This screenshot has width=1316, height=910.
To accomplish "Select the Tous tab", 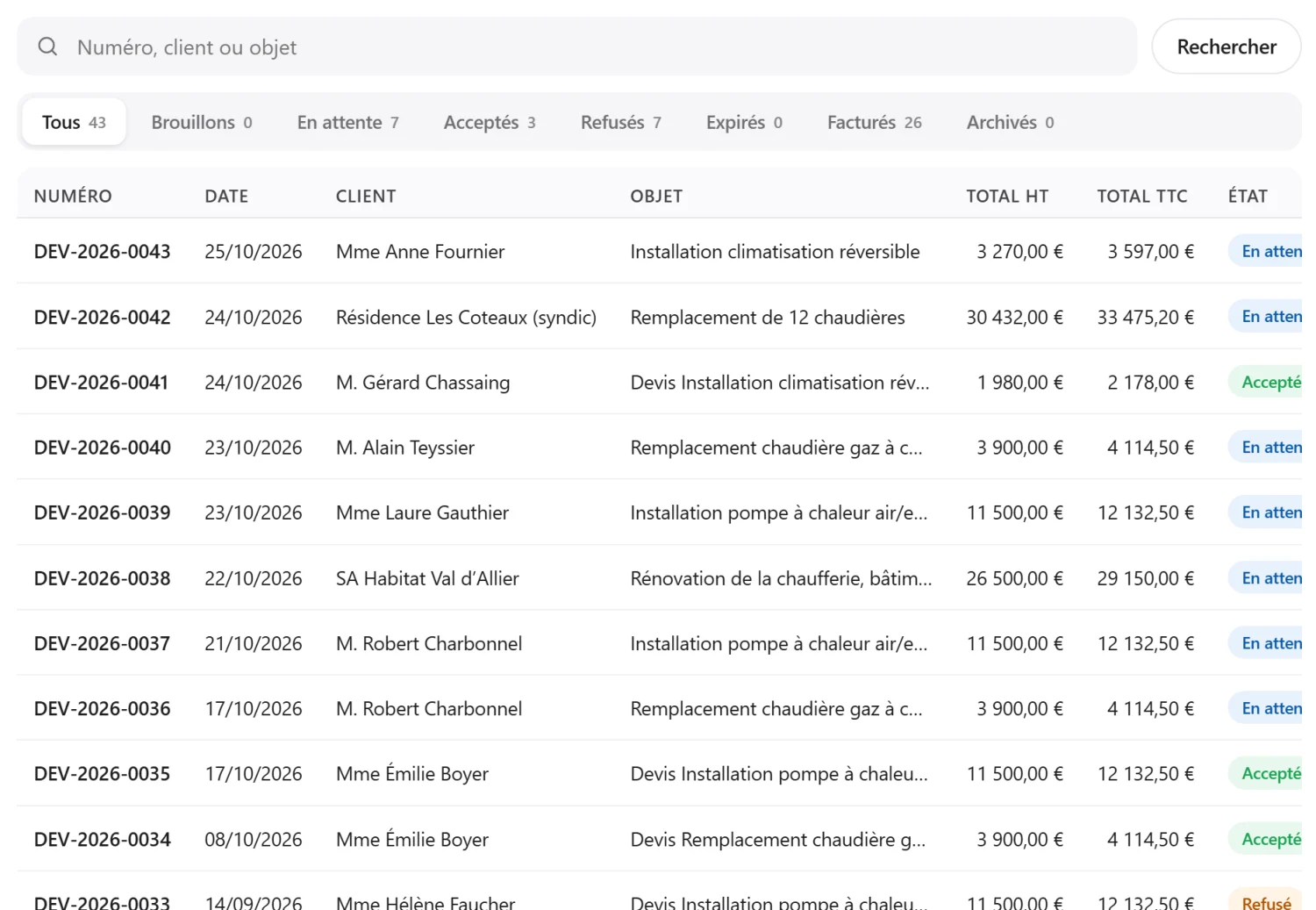I will [74, 122].
